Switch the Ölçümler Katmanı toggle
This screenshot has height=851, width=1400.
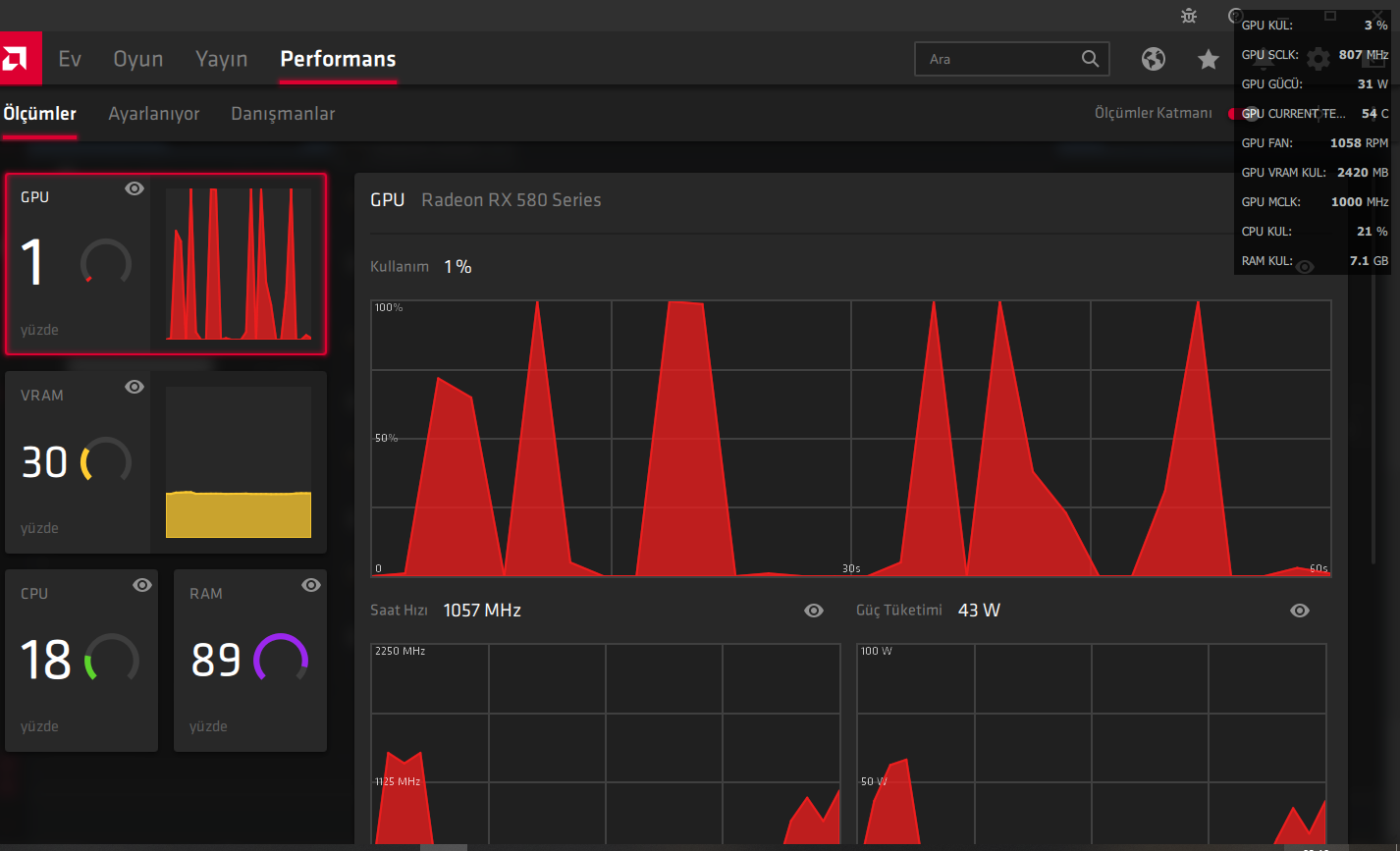(x=1243, y=114)
